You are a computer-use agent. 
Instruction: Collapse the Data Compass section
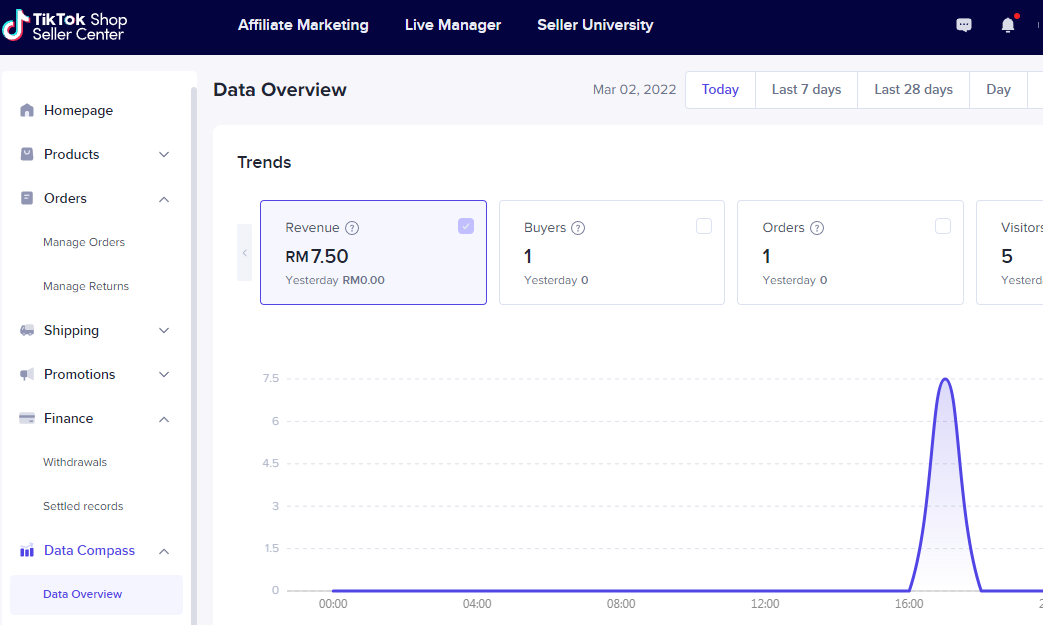pyautogui.click(x=164, y=551)
